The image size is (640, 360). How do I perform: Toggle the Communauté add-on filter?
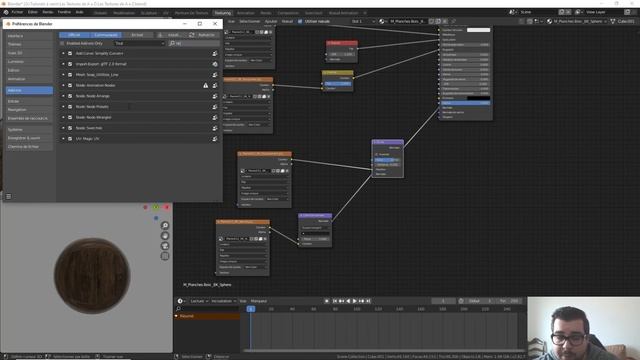[106, 35]
